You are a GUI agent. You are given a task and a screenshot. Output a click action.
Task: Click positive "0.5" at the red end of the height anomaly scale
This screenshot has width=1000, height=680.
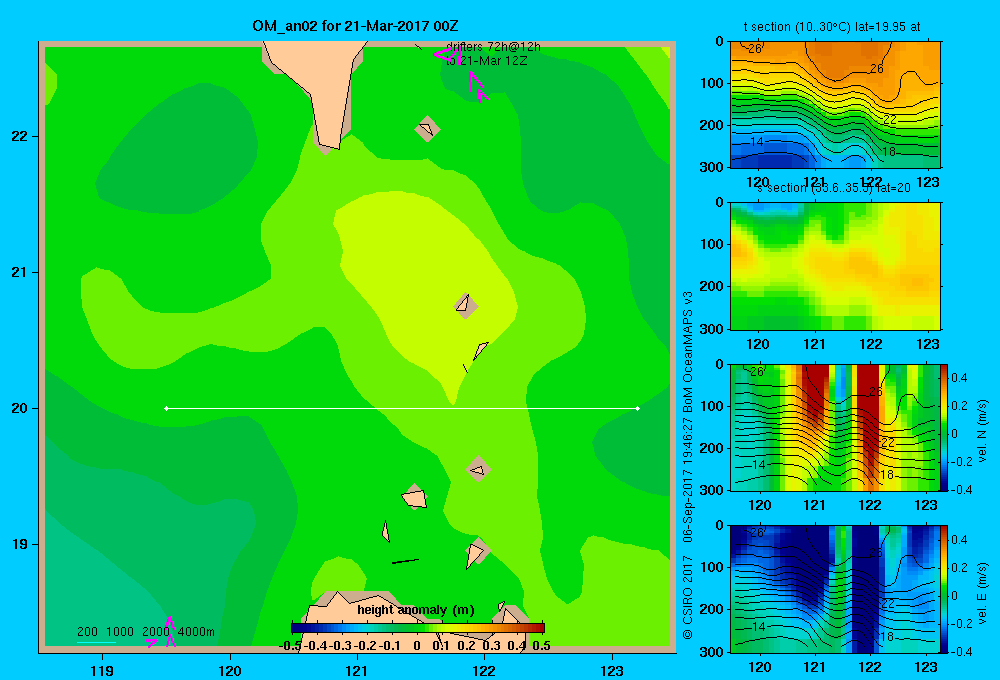pos(541,646)
